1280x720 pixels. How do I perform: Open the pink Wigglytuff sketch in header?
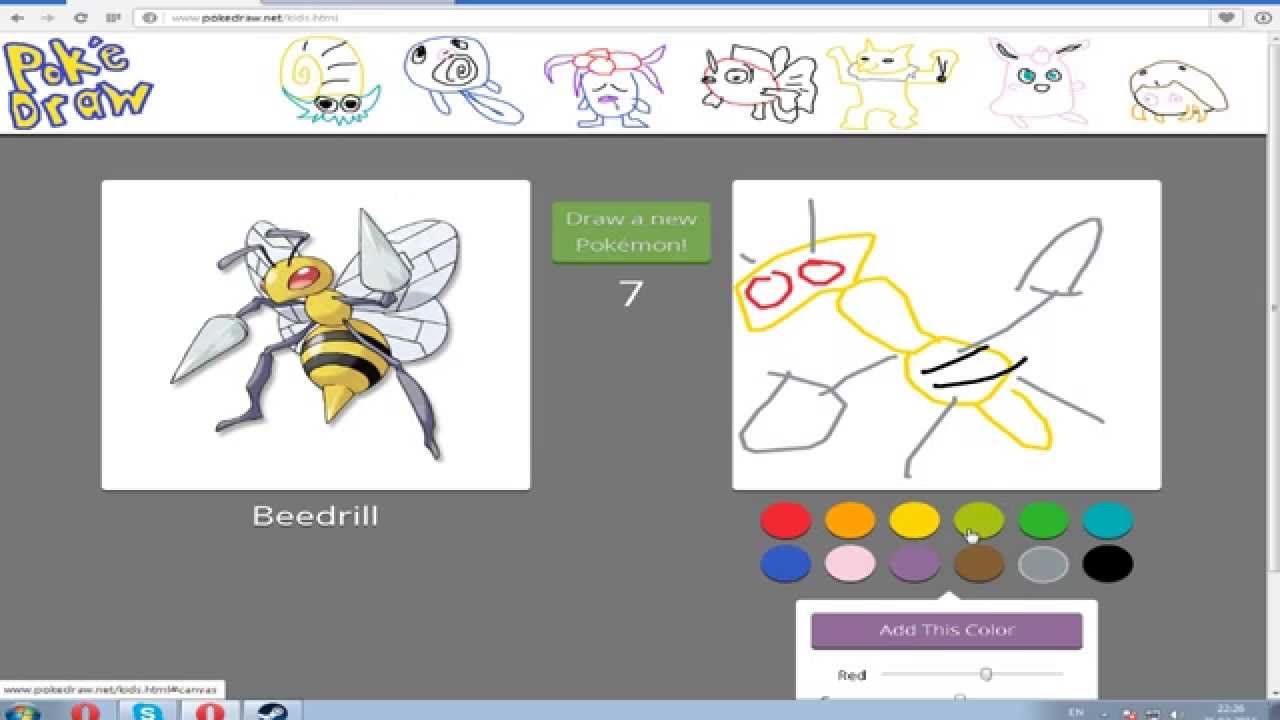(x=1037, y=82)
